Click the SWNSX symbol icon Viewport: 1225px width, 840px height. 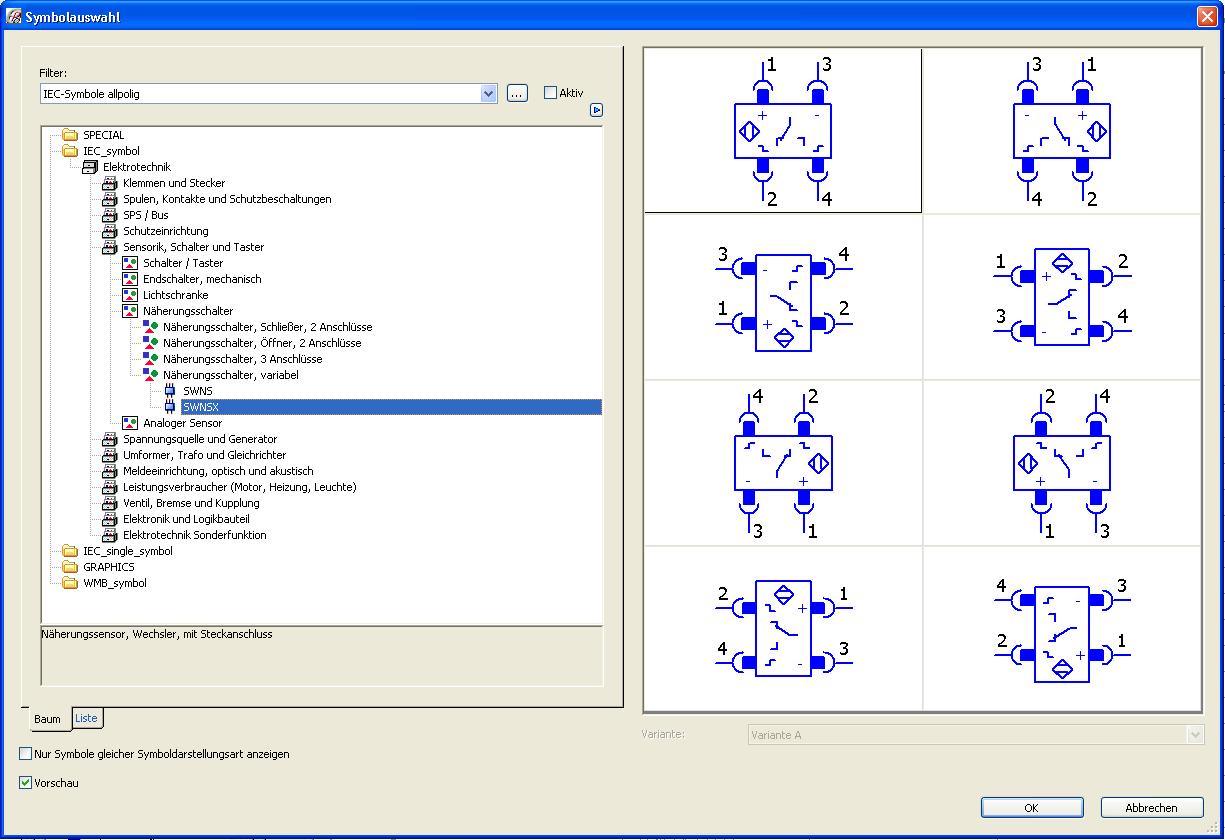click(169, 407)
